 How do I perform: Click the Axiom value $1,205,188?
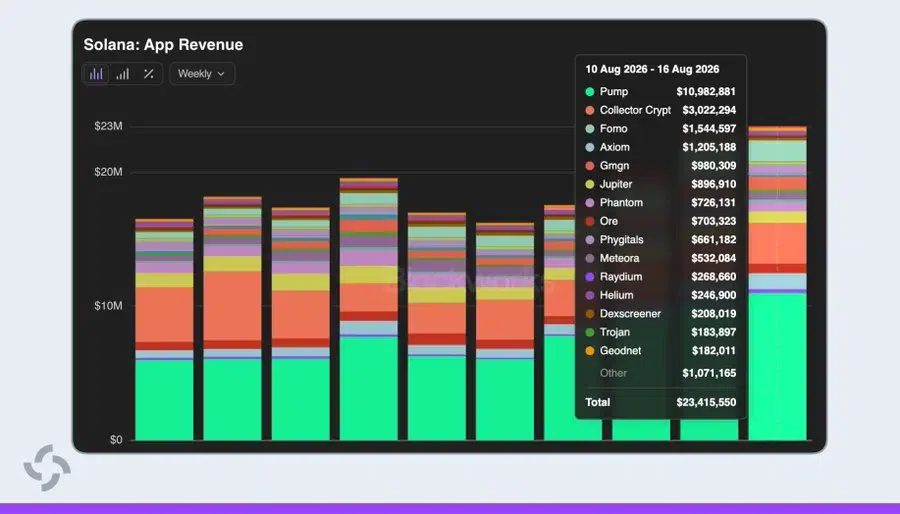point(709,147)
